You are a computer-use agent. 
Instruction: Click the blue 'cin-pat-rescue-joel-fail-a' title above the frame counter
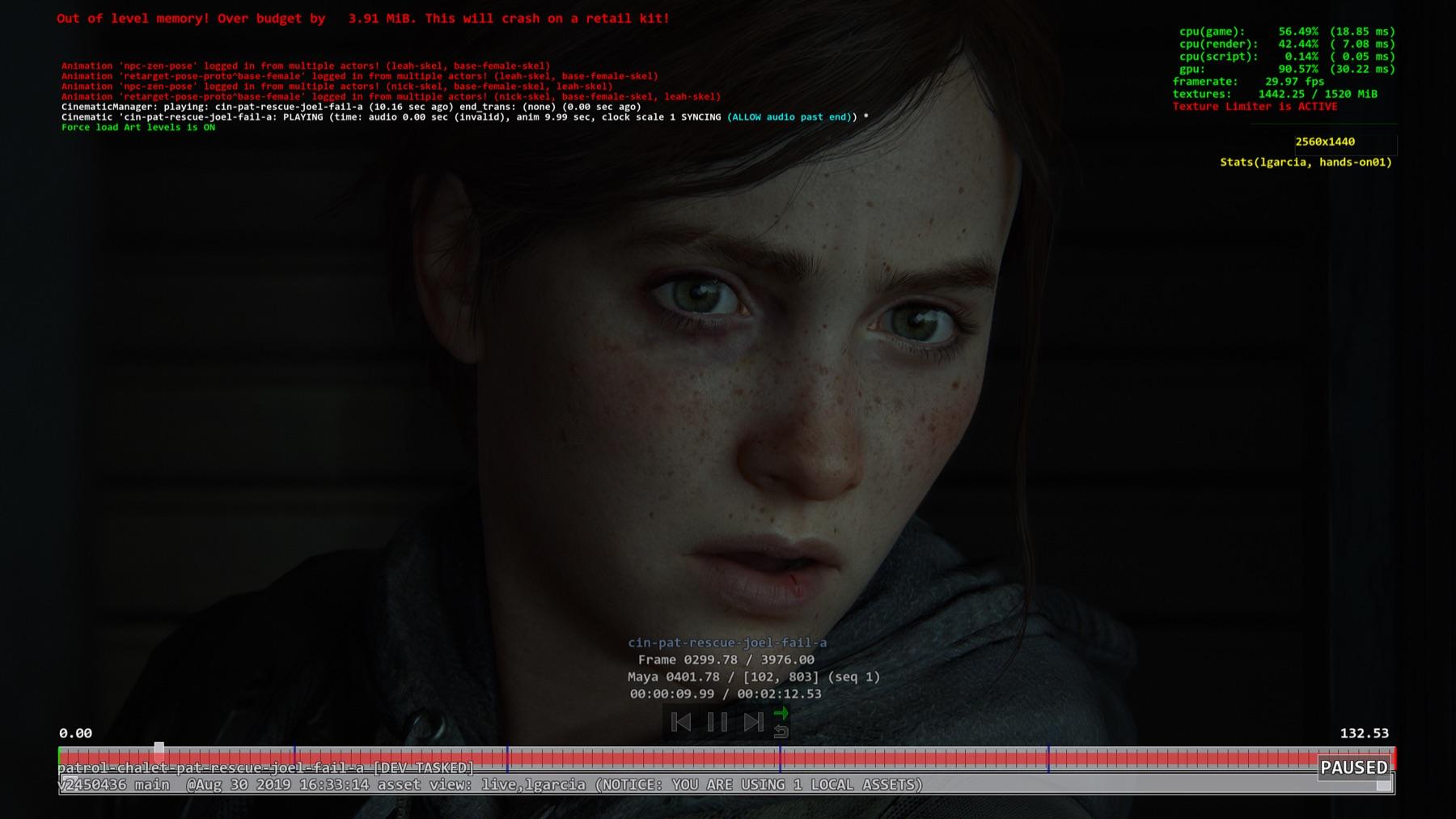[727, 643]
